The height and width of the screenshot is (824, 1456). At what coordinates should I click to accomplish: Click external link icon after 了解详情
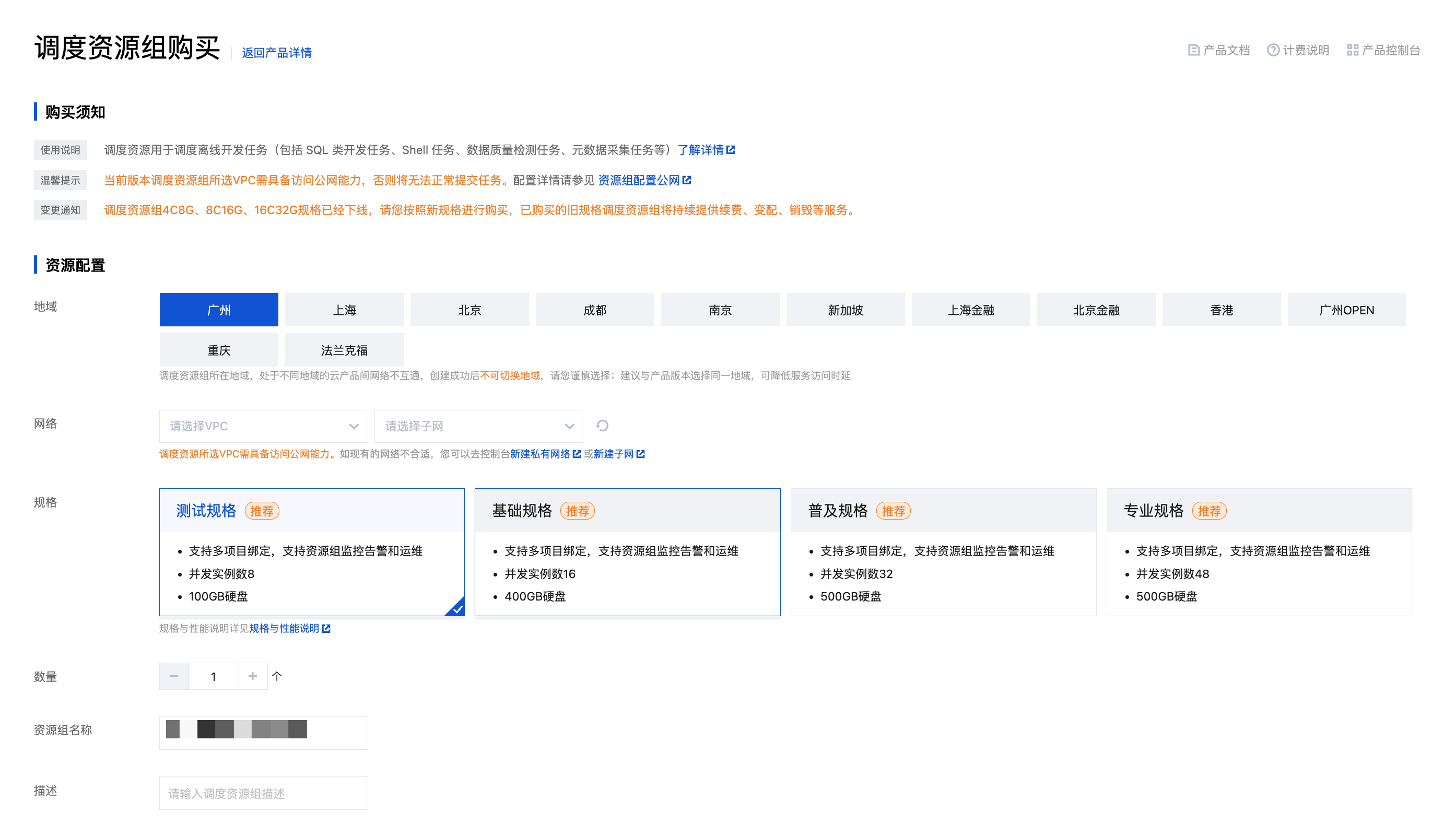[x=731, y=150]
